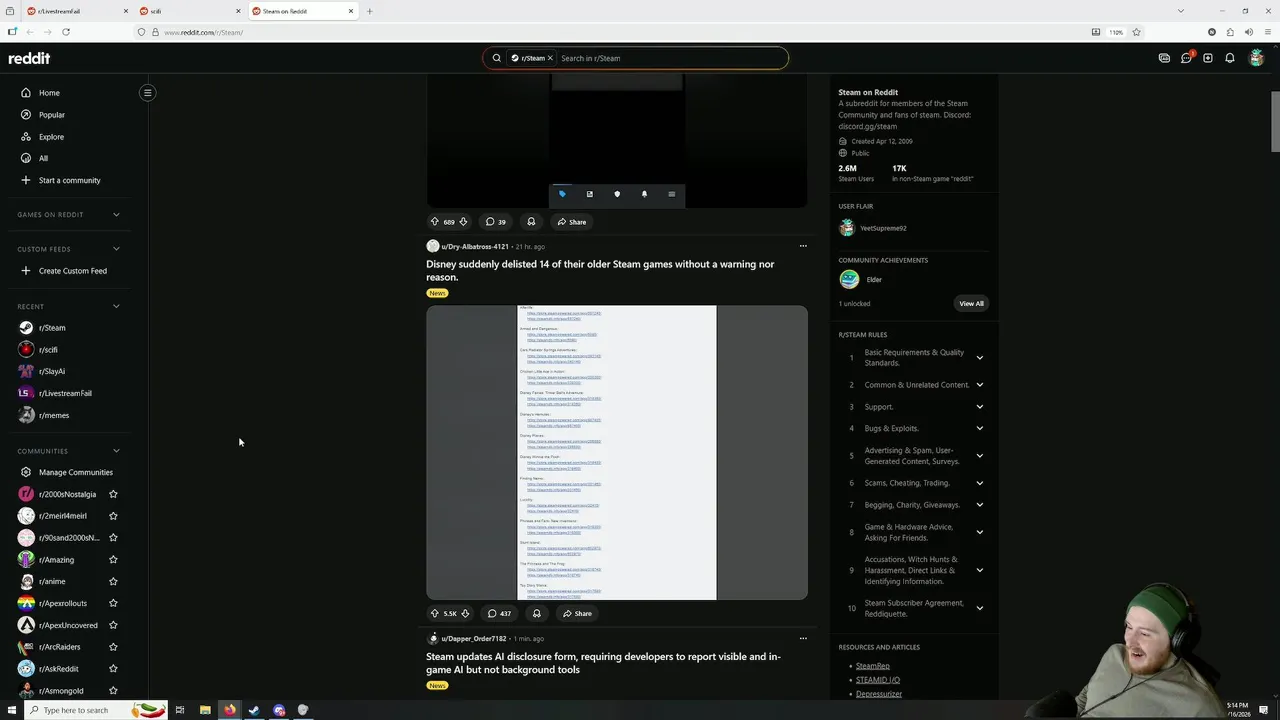Share the post with 689 votes
Viewport: 1280px width, 720px height.
coord(571,222)
